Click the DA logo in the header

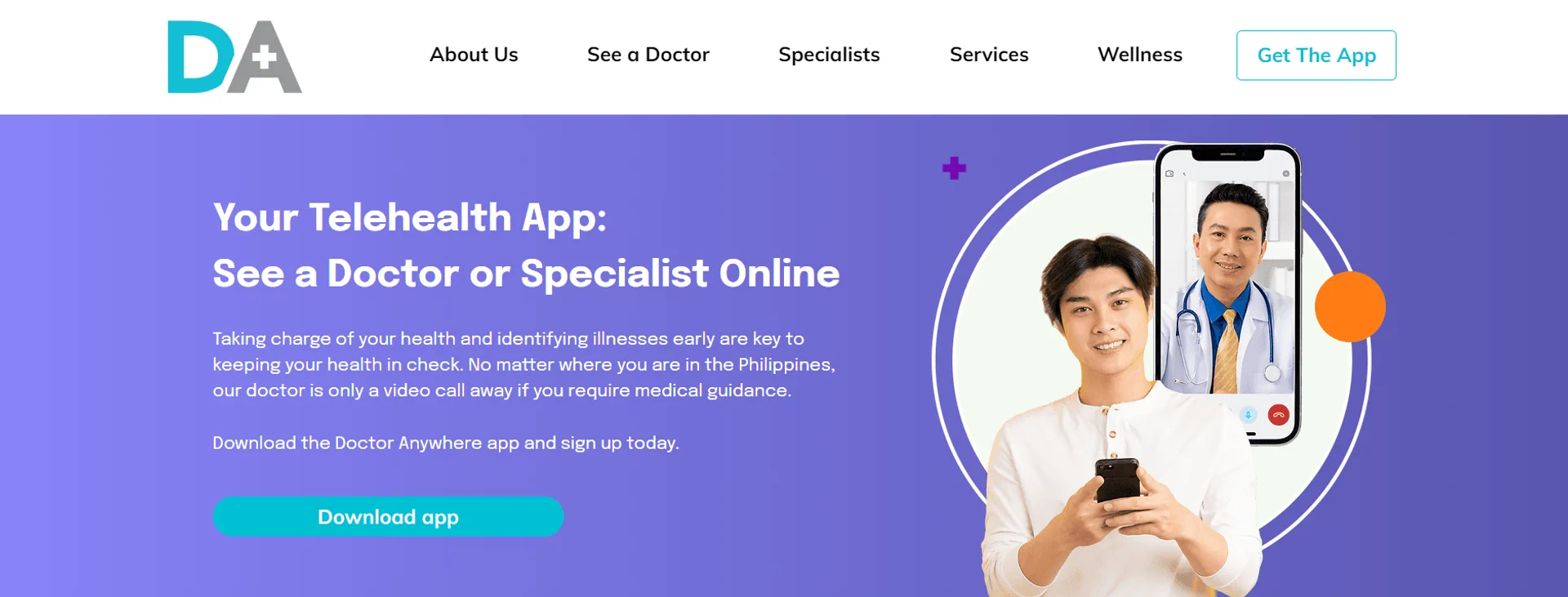click(x=234, y=57)
